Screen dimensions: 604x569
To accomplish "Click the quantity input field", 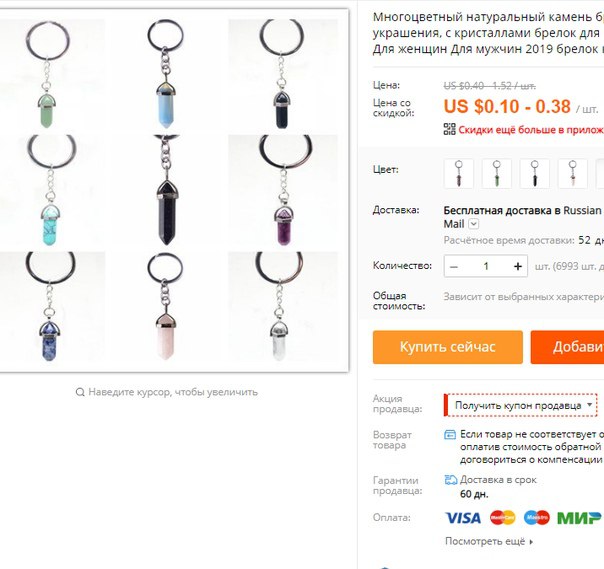I will (x=486, y=266).
